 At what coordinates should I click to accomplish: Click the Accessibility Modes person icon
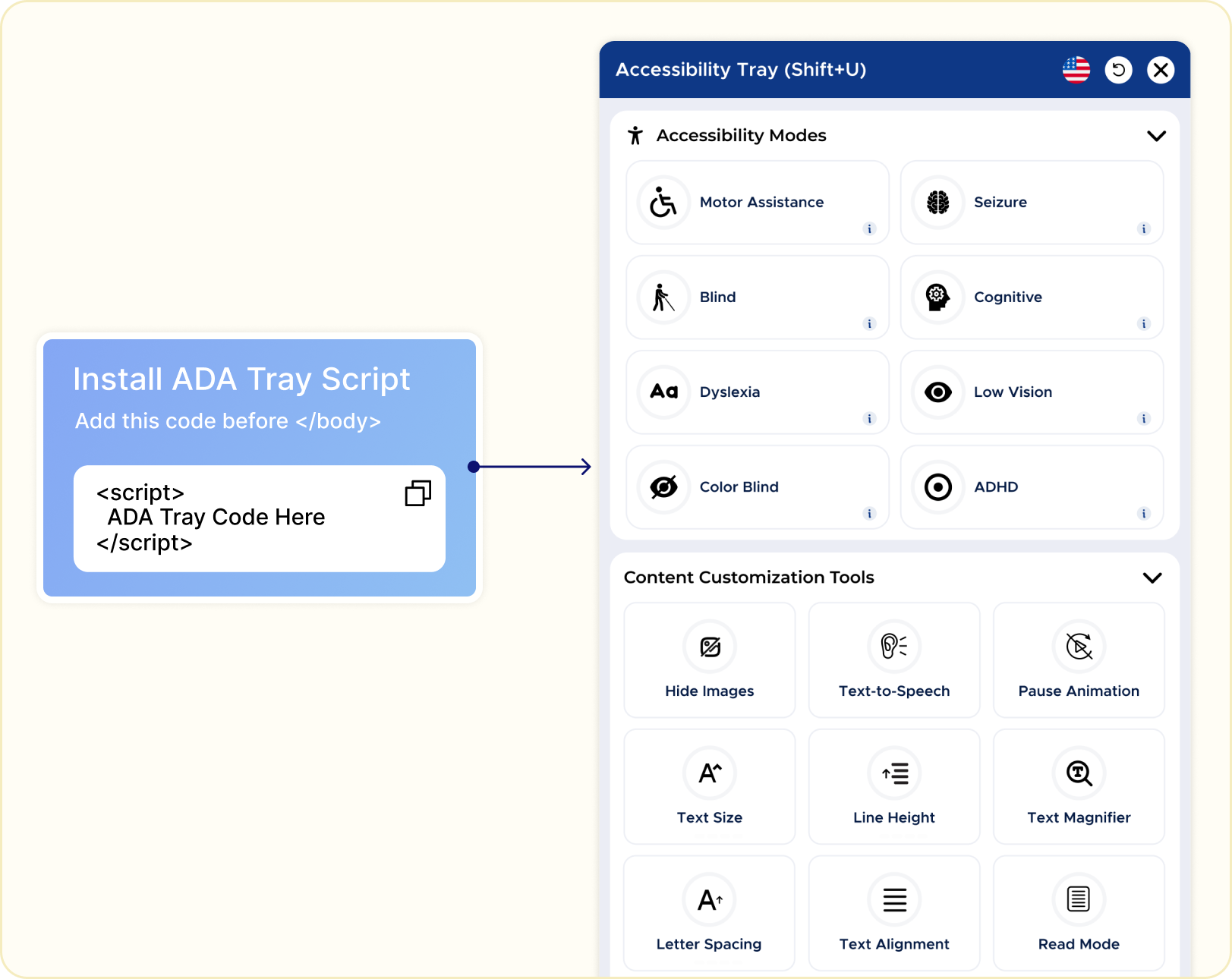[x=635, y=136]
